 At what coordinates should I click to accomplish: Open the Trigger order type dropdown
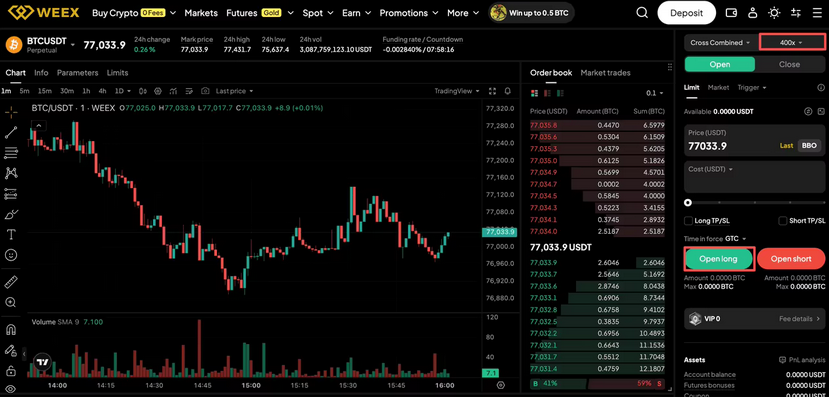coord(752,88)
